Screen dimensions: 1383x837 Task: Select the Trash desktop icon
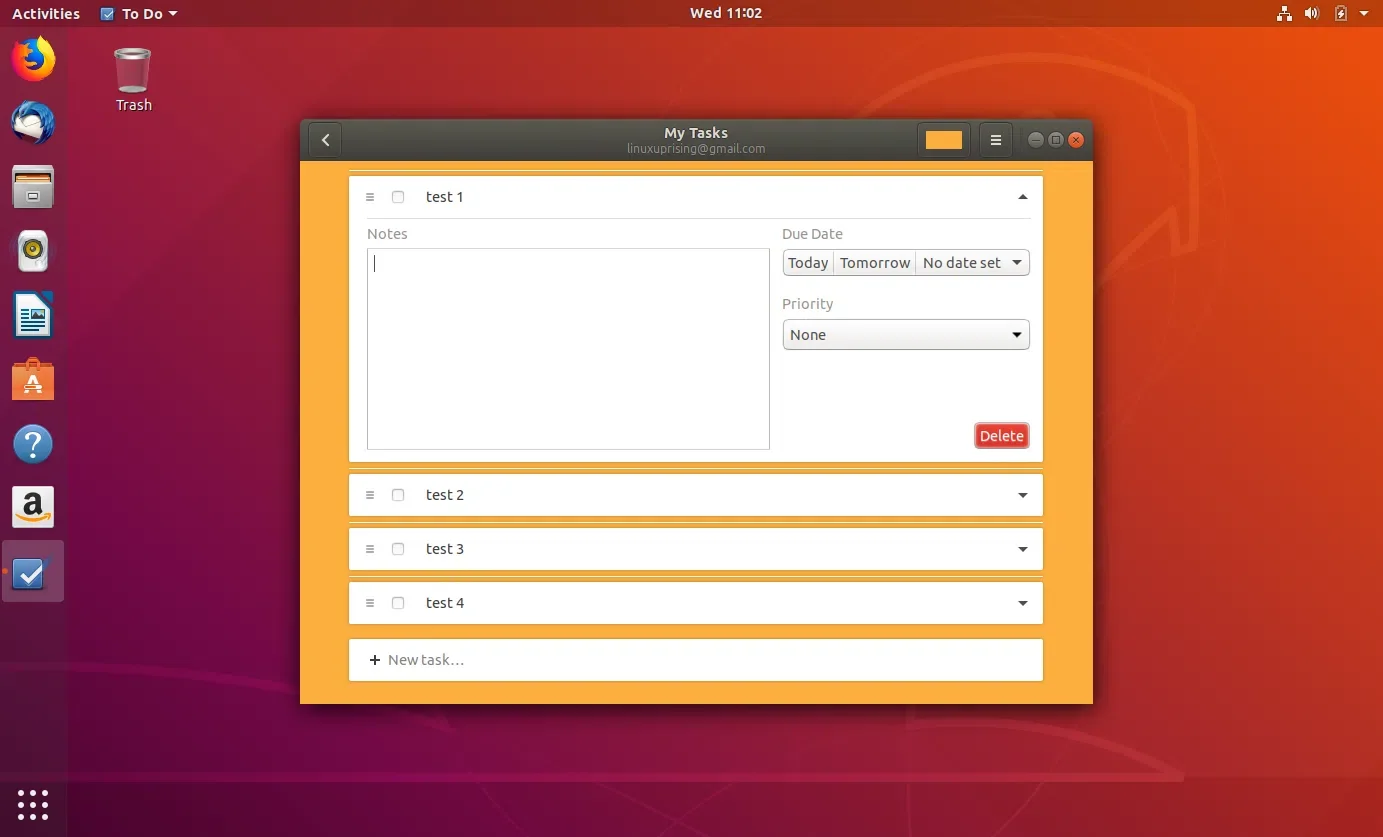point(133,80)
